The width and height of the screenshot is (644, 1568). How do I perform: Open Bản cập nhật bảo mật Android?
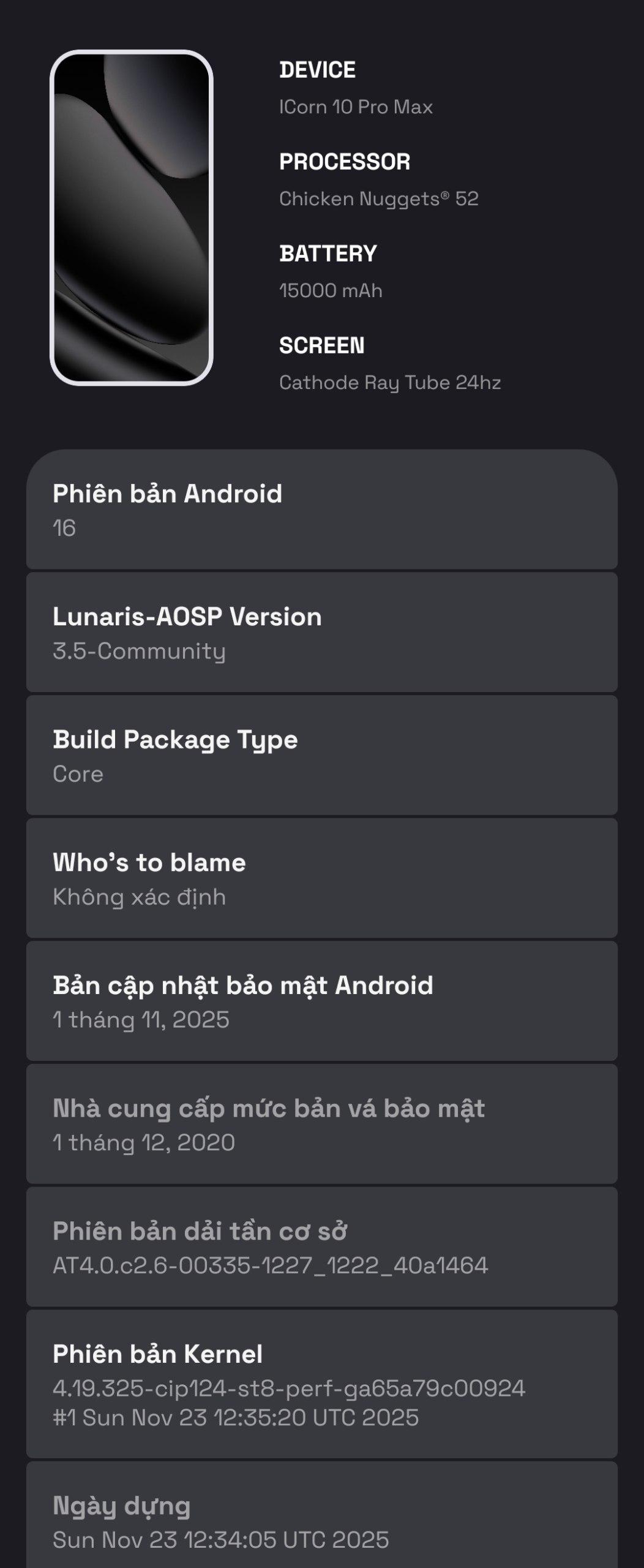(x=321, y=1001)
